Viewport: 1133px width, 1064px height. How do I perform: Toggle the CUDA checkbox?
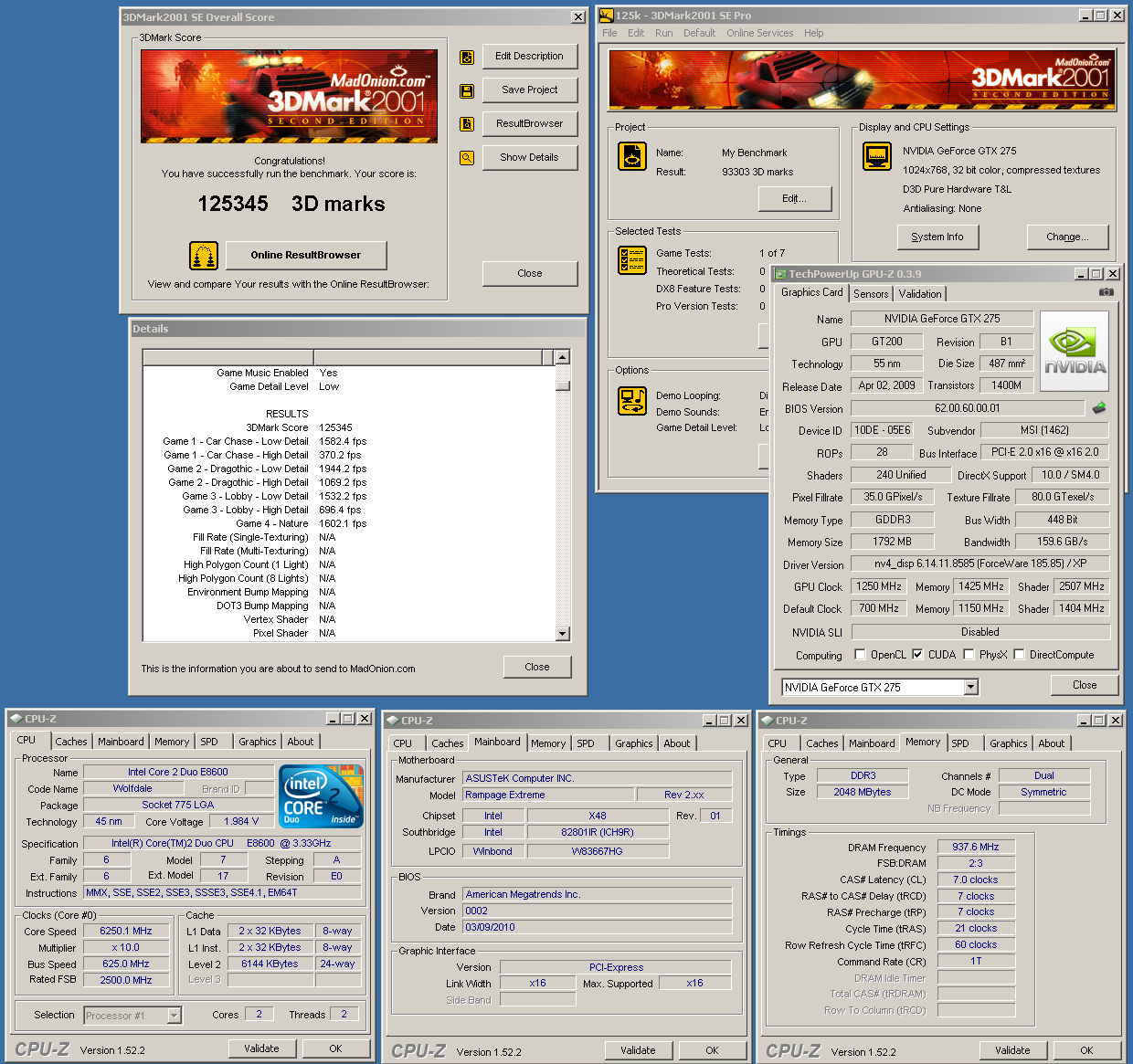[x=917, y=655]
